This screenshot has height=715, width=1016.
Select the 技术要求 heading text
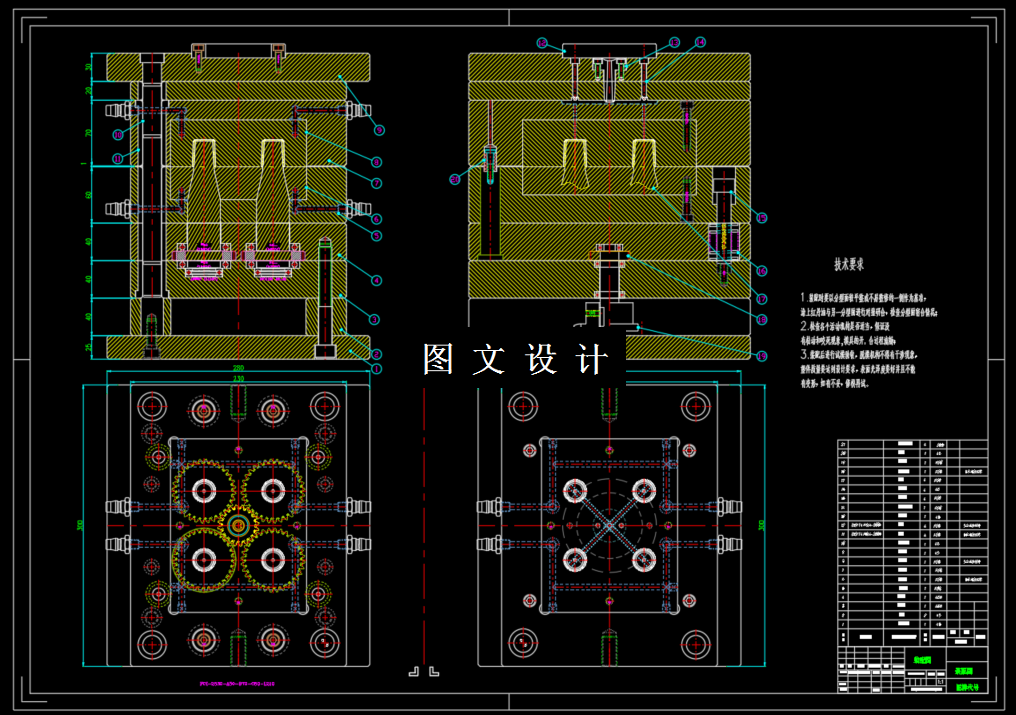[848, 264]
